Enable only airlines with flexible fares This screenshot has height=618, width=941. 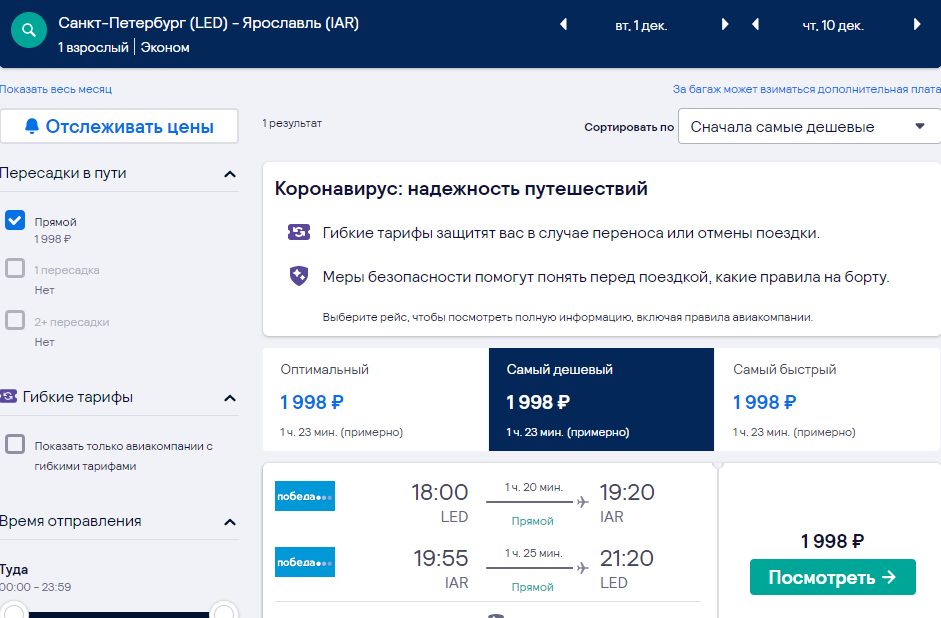[x=15, y=445]
